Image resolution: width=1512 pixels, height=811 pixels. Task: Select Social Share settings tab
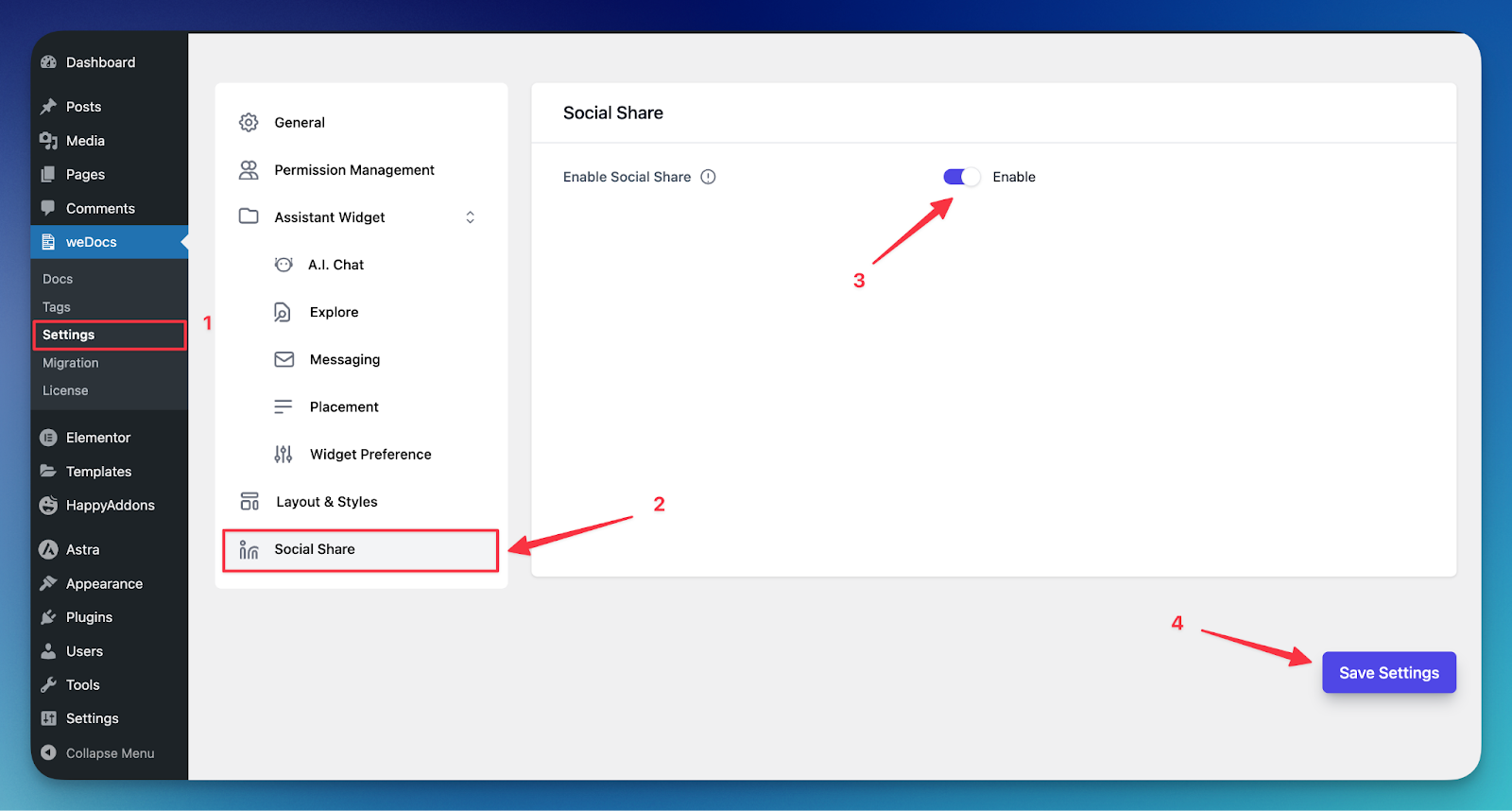tap(315, 549)
